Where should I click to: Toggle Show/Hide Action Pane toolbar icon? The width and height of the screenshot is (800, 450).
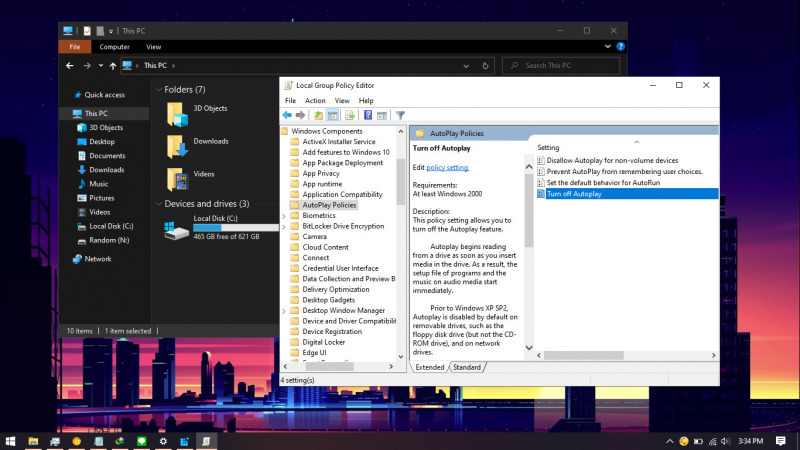[x=382, y=115]
